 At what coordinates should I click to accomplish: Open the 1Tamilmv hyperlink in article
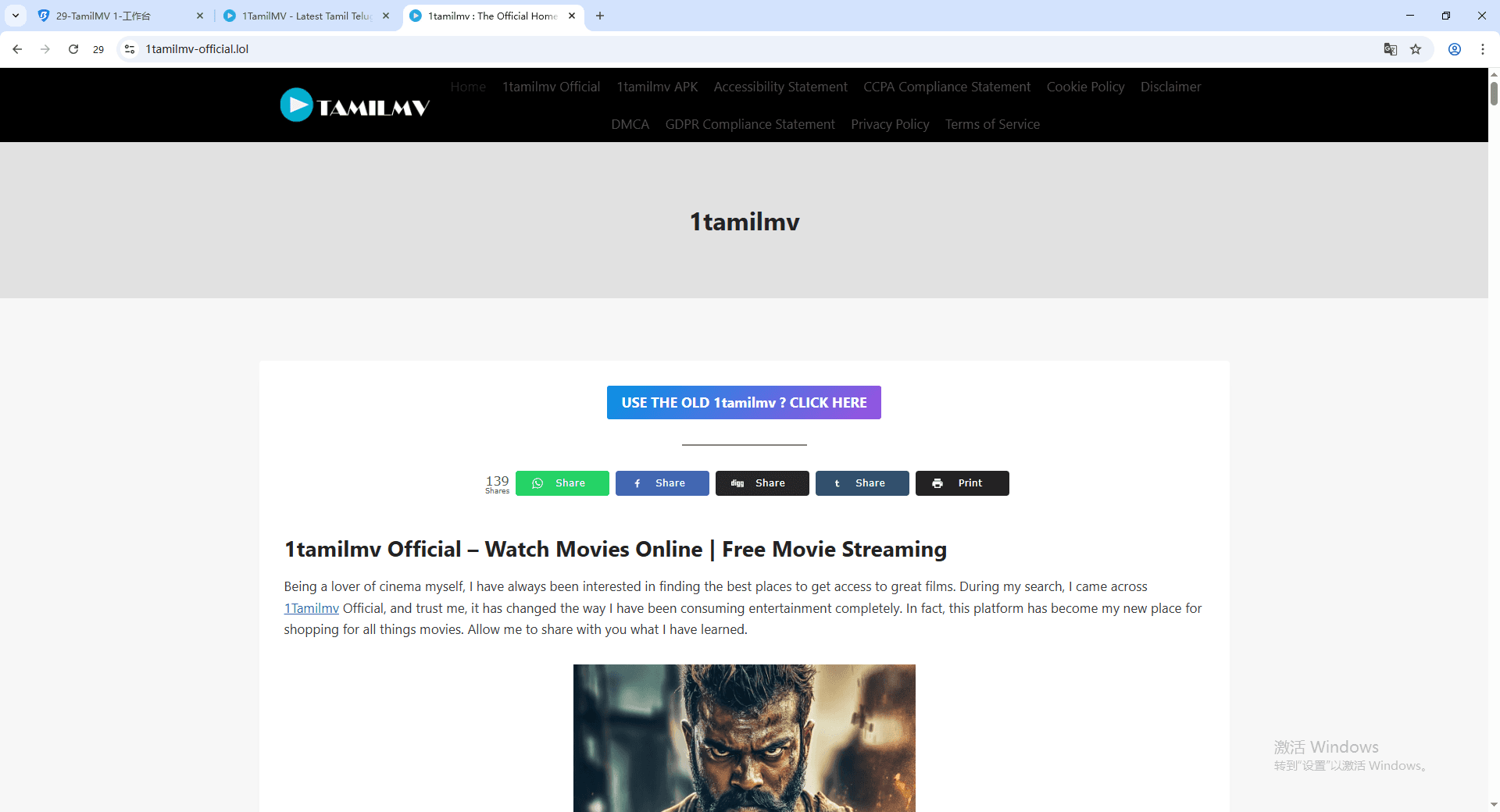point(311,607)
